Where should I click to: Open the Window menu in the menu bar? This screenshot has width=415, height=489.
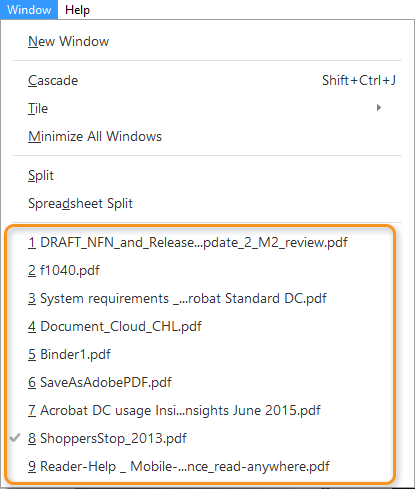click(29, 9)
